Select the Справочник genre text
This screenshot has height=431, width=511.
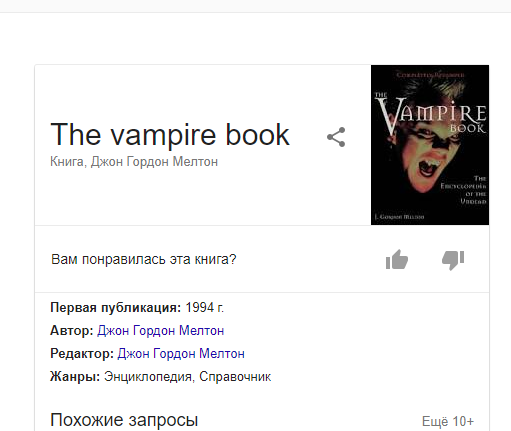(x=235, y=376)
